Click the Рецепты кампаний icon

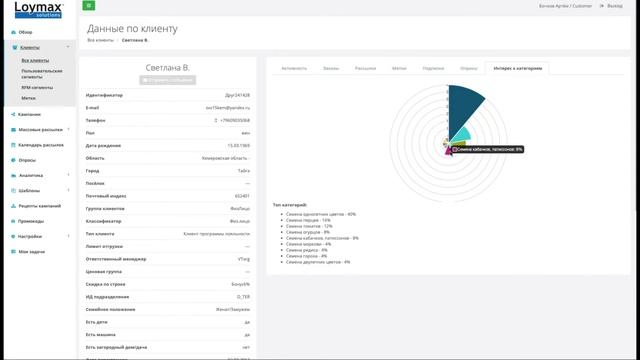[13, 206]
